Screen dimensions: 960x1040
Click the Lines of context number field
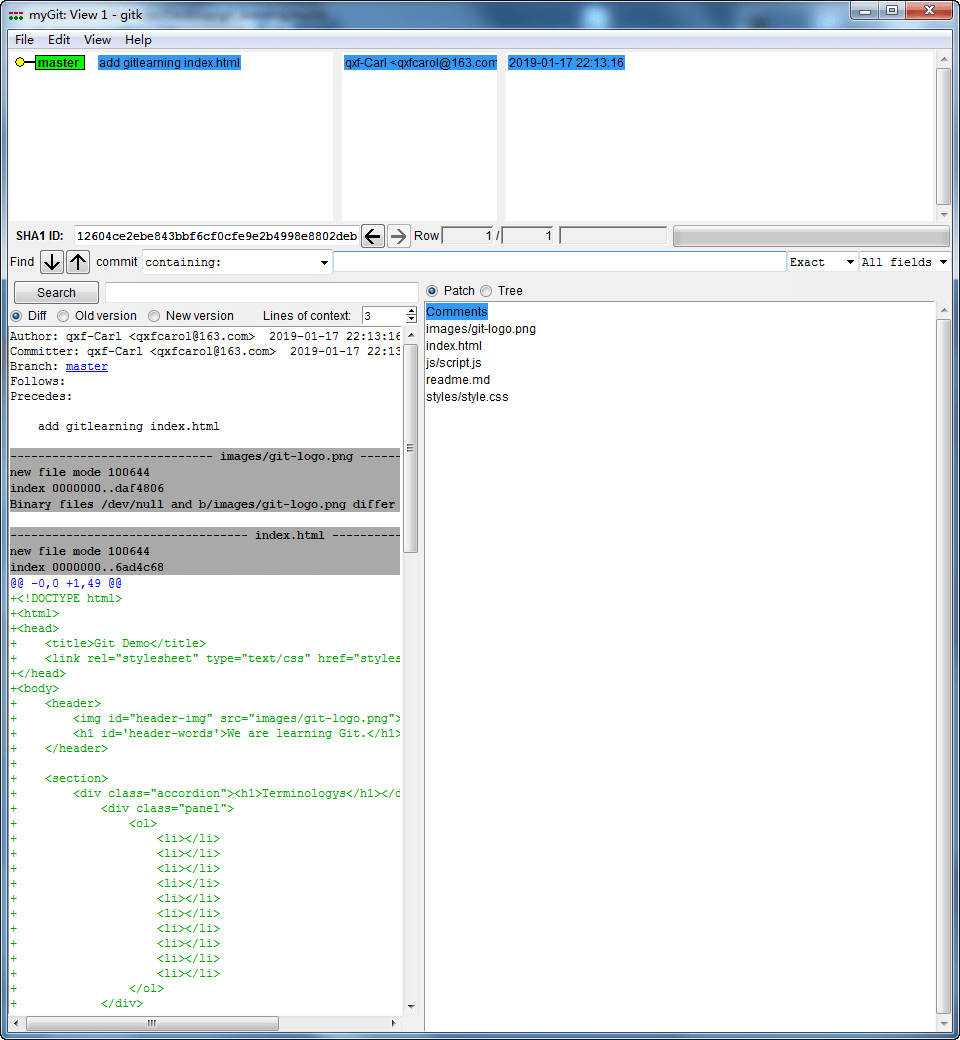coord(383,316)
